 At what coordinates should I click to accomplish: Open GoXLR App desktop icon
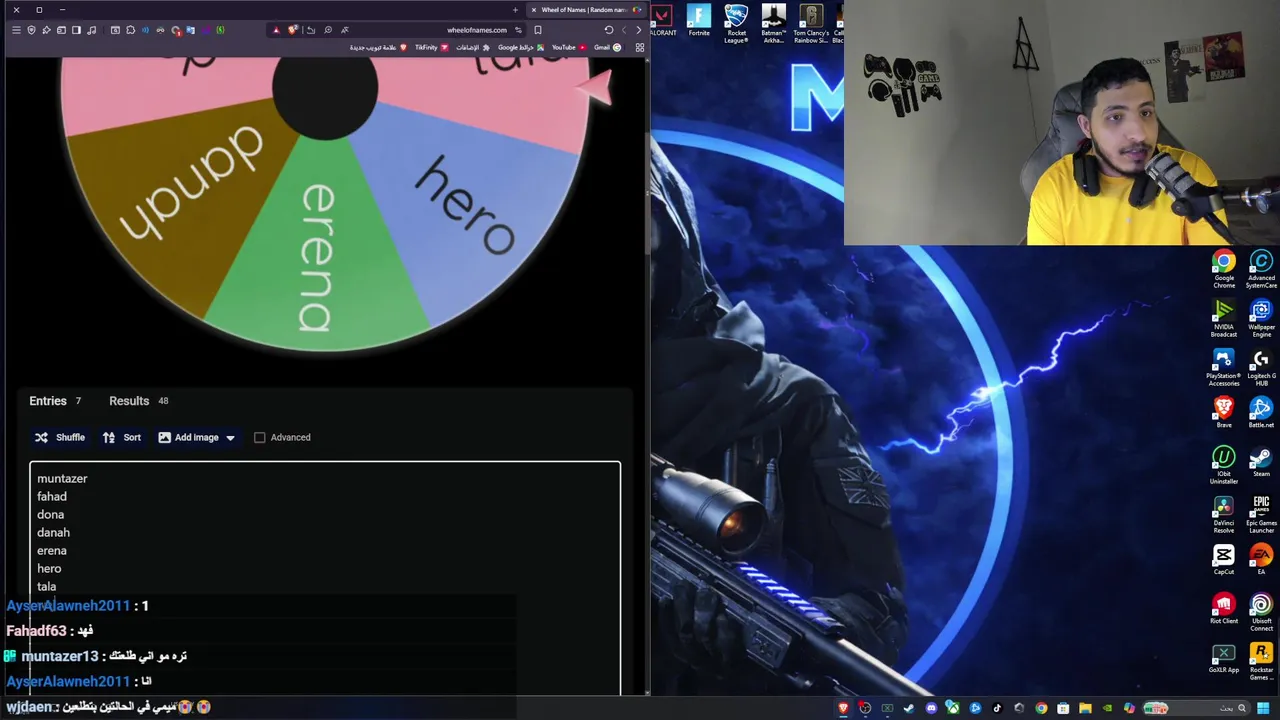1224,658
